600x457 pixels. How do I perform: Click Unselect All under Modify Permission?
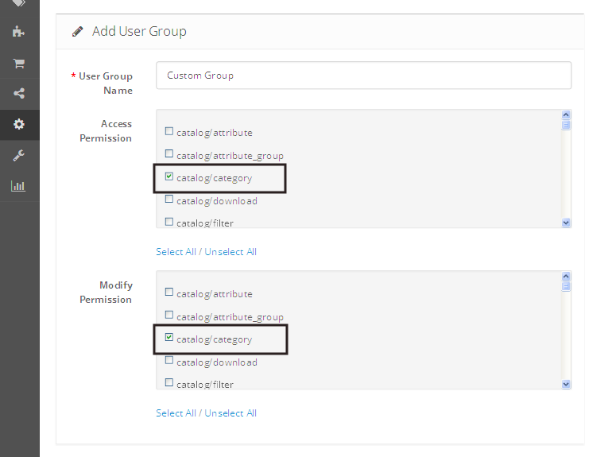pyautogui.click(x=230, y=413)
